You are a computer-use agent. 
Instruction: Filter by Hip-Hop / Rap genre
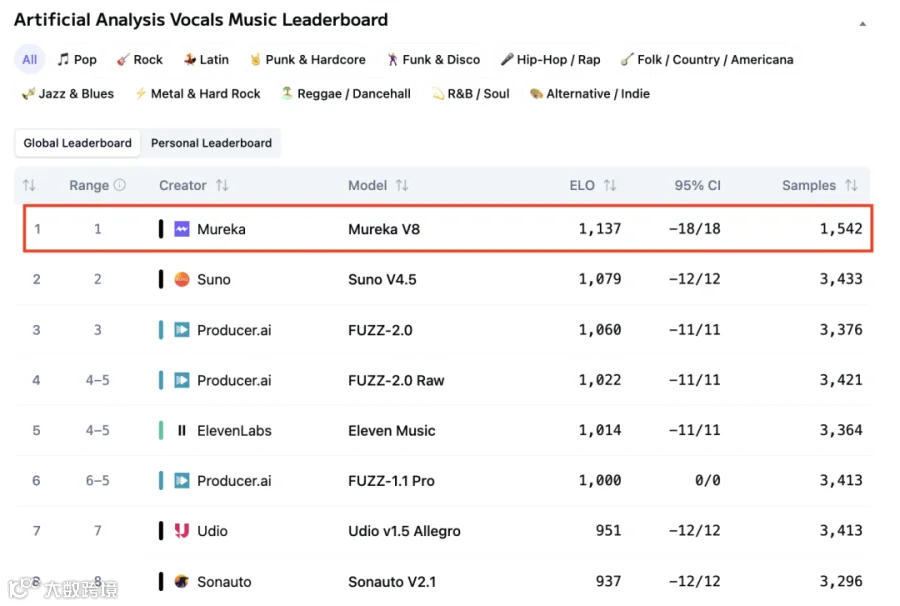[x=550, y=60]
